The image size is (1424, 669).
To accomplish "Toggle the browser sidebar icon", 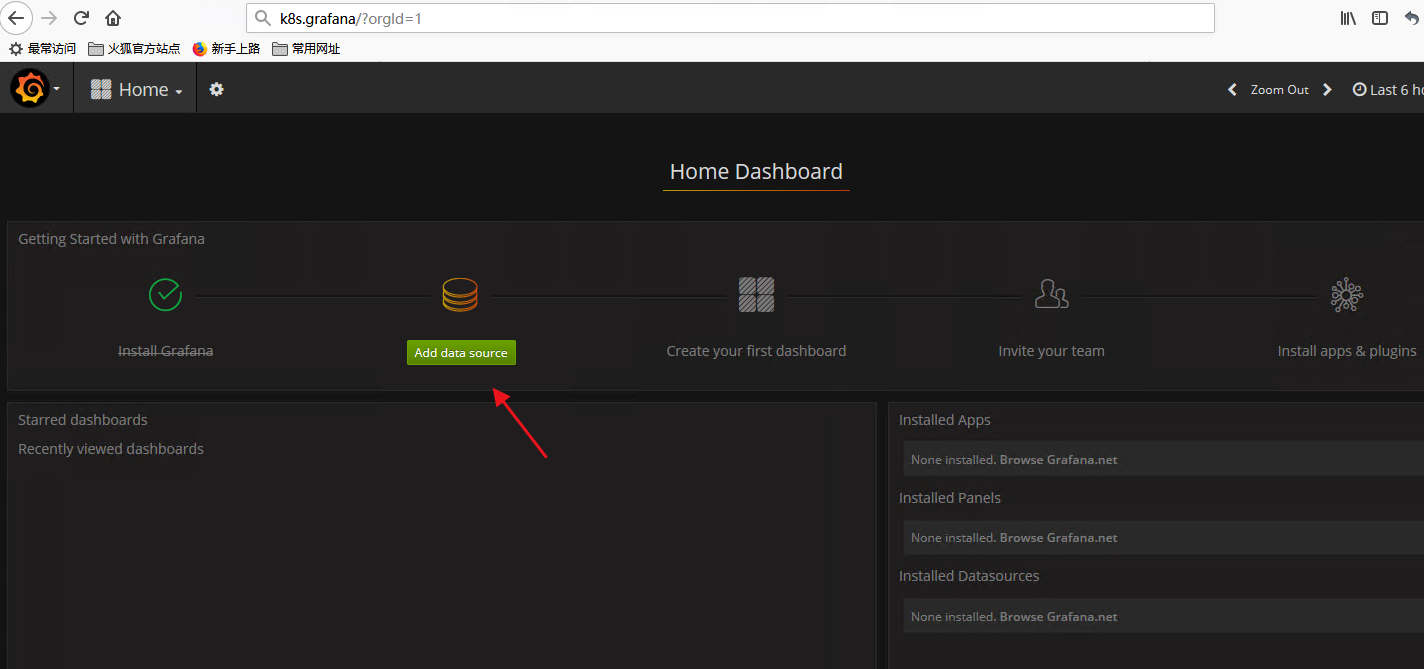I will [1380, 18].
